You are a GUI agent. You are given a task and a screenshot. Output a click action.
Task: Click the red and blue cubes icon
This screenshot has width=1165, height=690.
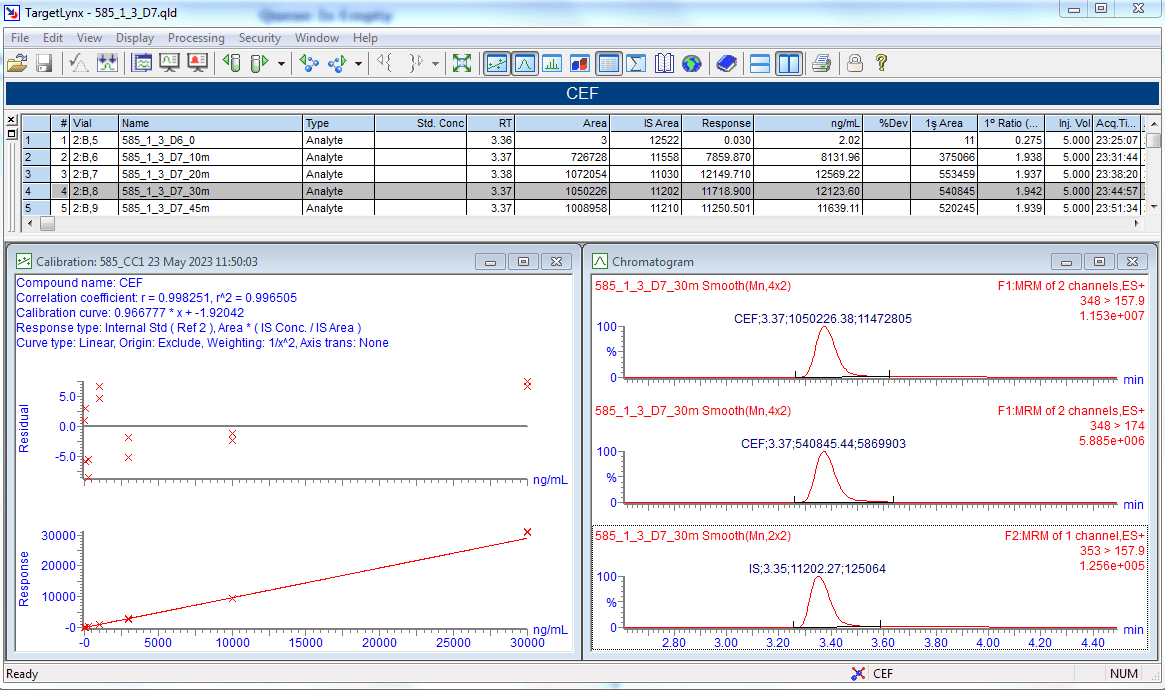580,64
